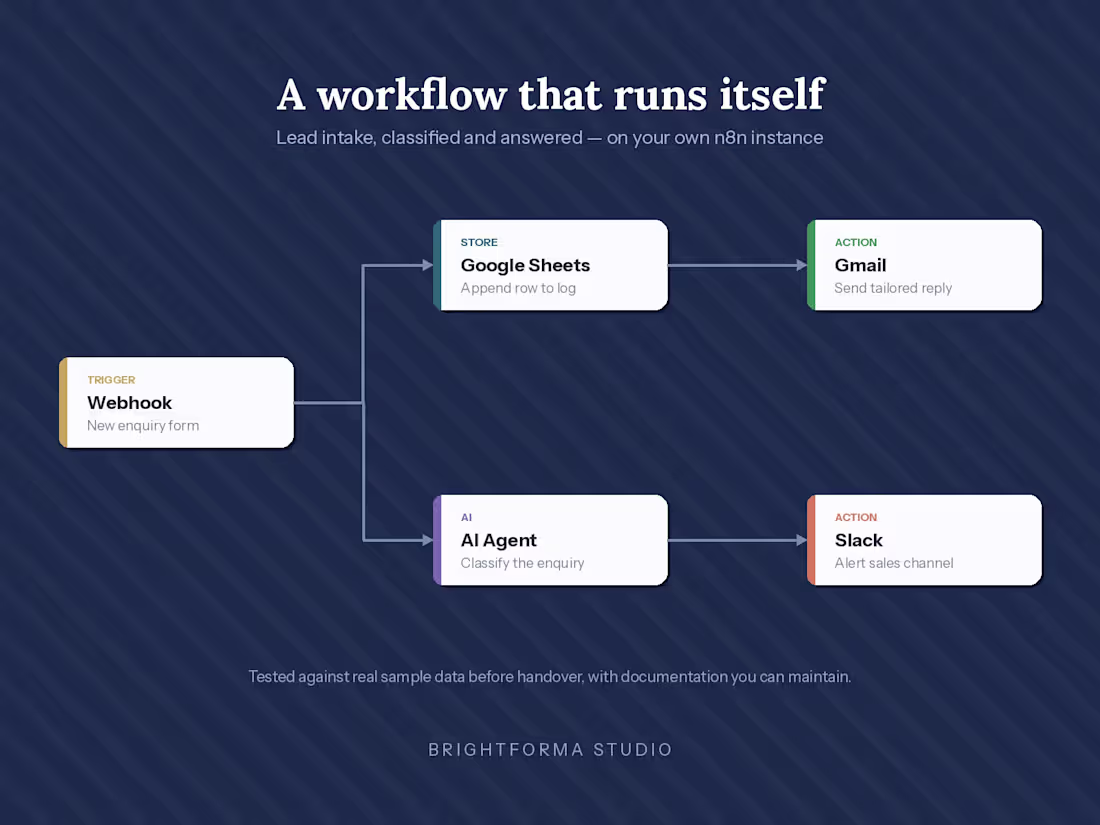Click the 'STORE' label above Google Sheets

tap(479, 242)
